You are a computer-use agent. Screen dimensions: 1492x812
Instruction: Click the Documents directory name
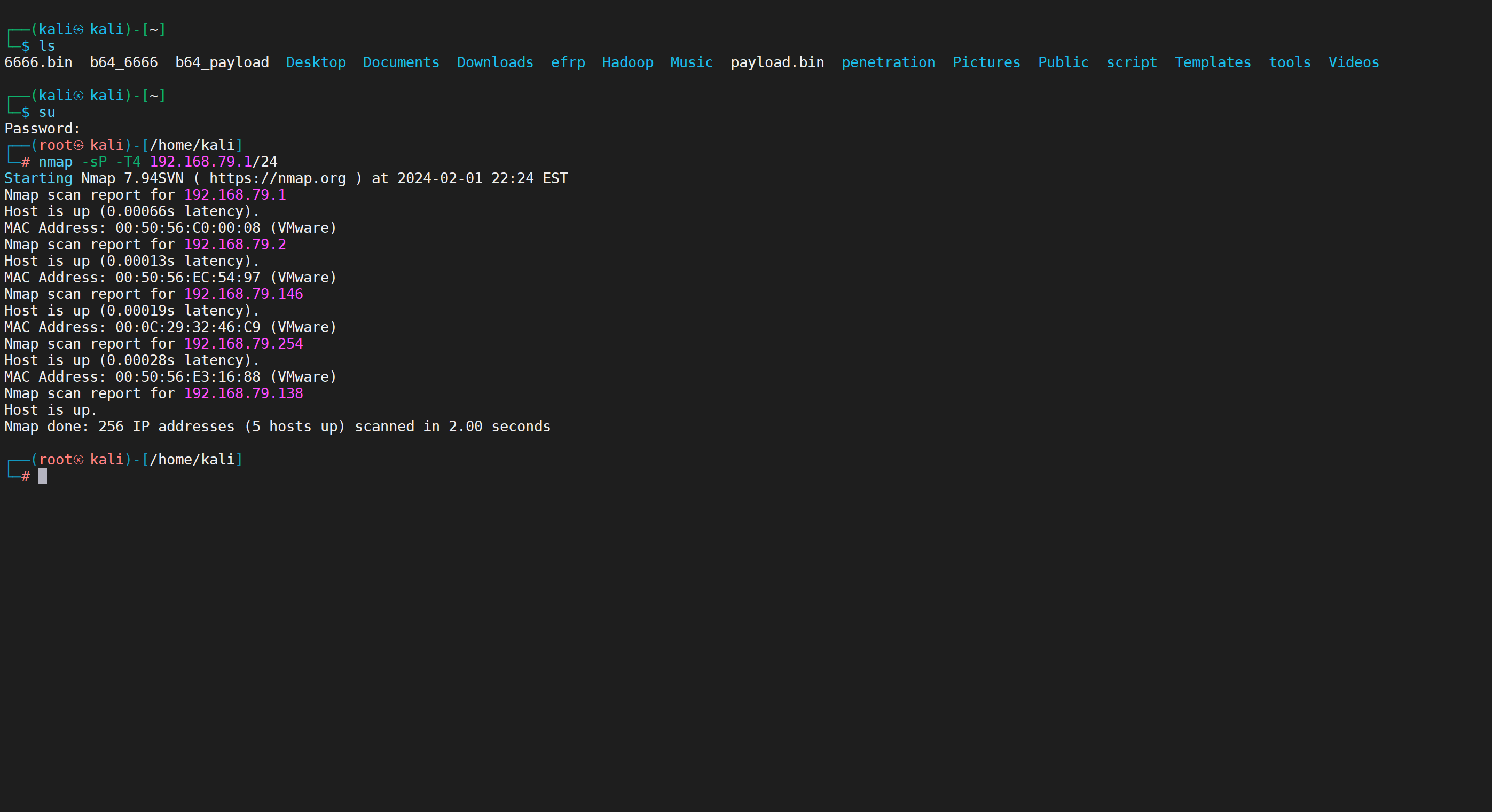(401, 62)
